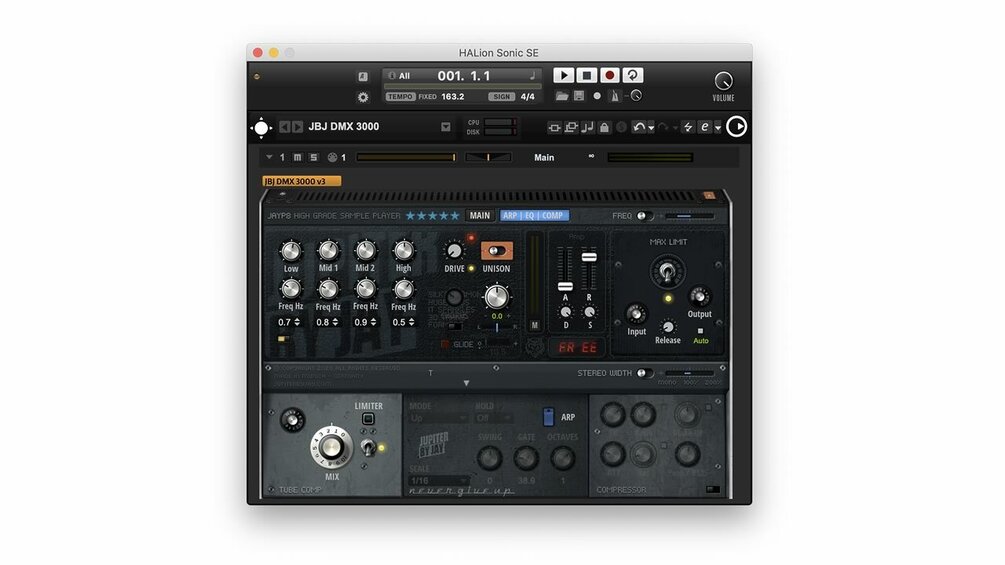Click the Low EQ knob
The width and height of the screenshot is (1005, 565).
[291, 251]
